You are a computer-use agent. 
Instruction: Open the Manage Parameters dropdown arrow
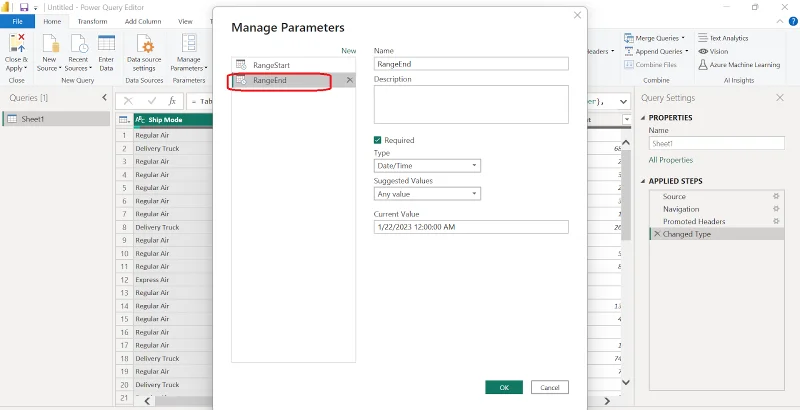[206, 68]
